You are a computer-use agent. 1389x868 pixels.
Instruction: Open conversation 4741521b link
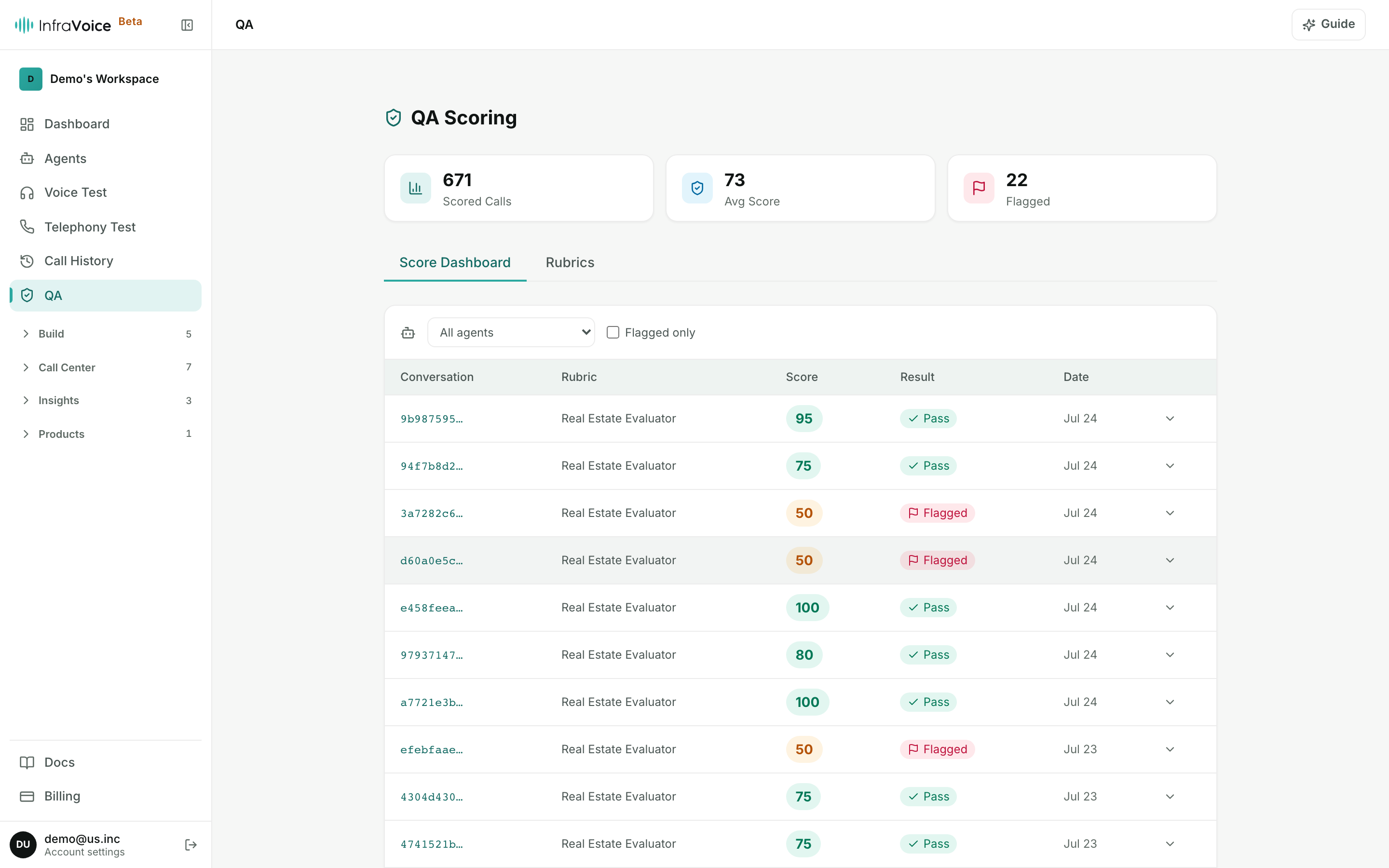click(431, 844)
